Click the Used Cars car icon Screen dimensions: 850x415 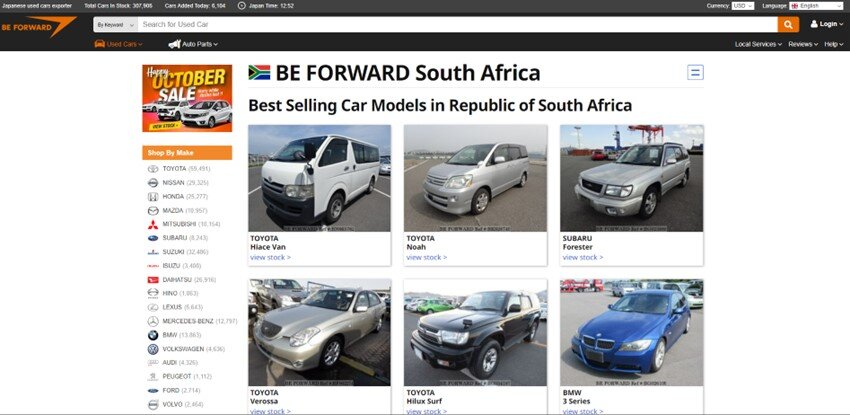click(x=100, y=44)
